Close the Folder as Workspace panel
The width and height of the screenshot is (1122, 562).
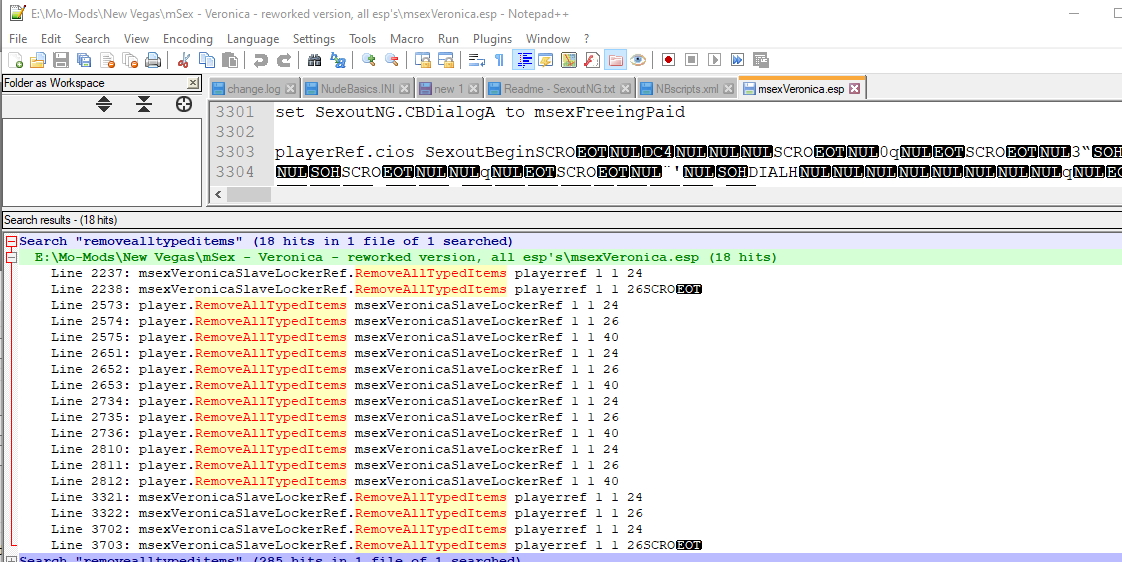point(193,83)
